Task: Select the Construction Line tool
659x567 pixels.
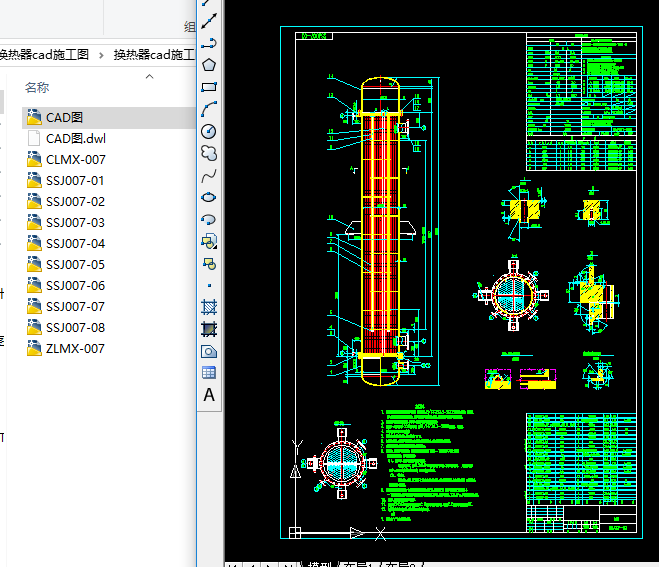Action: tap(209, 21)
